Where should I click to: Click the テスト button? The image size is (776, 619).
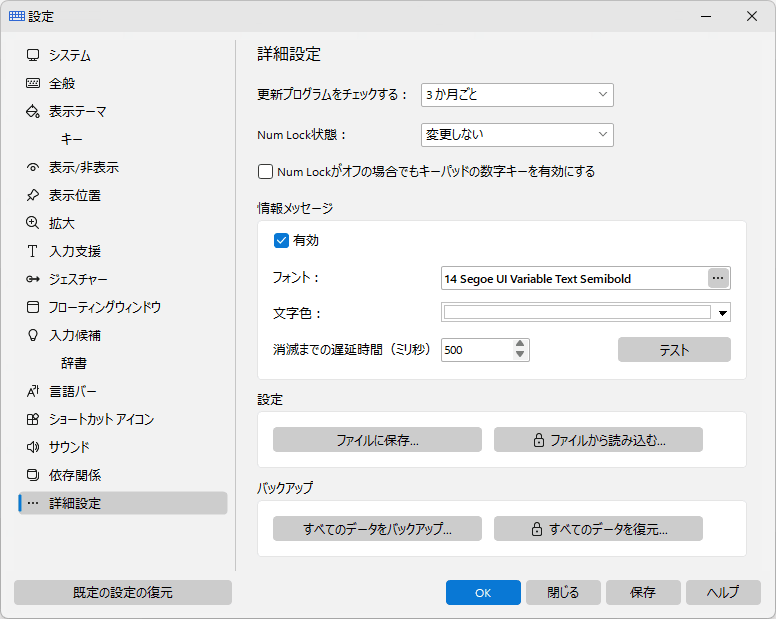click(x=674, y=350)
